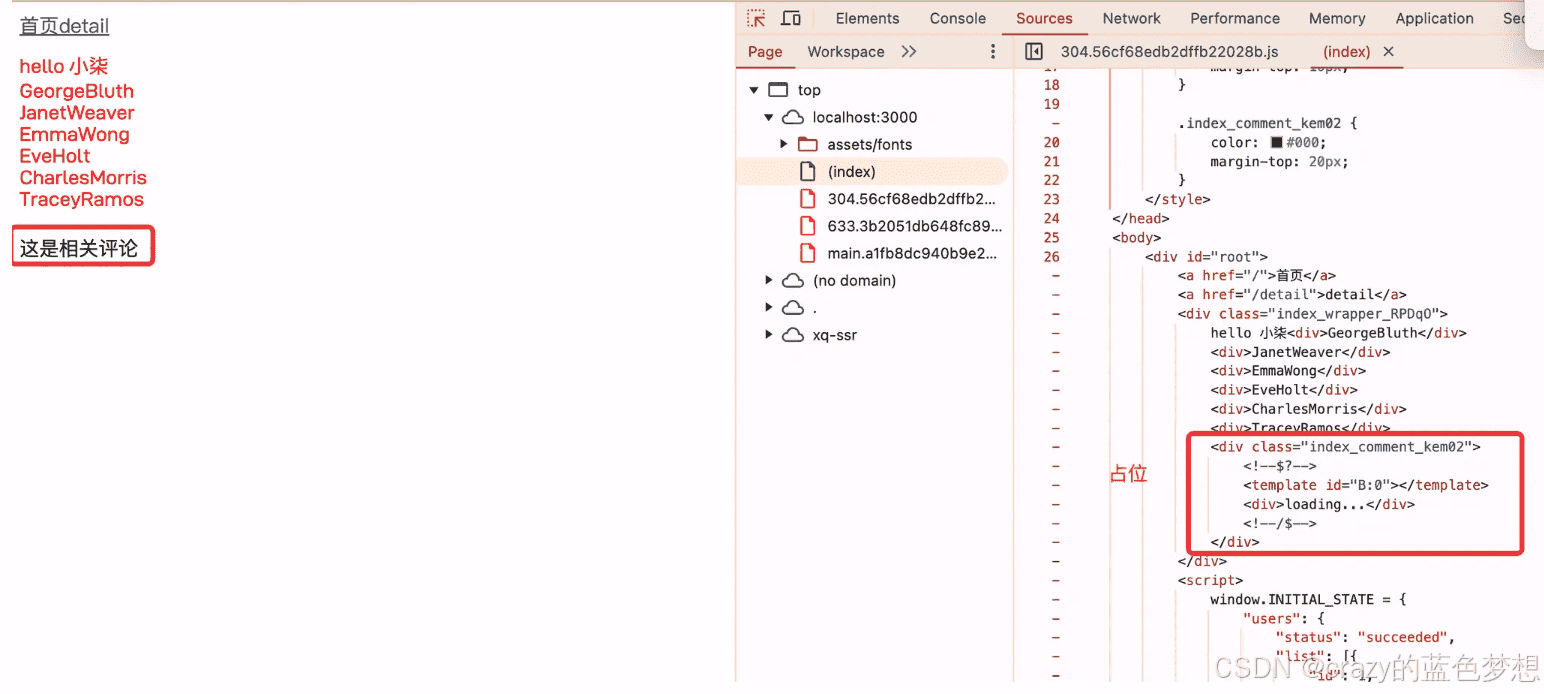Click the window.INITIAL_STATE code line

[1308, 599]
